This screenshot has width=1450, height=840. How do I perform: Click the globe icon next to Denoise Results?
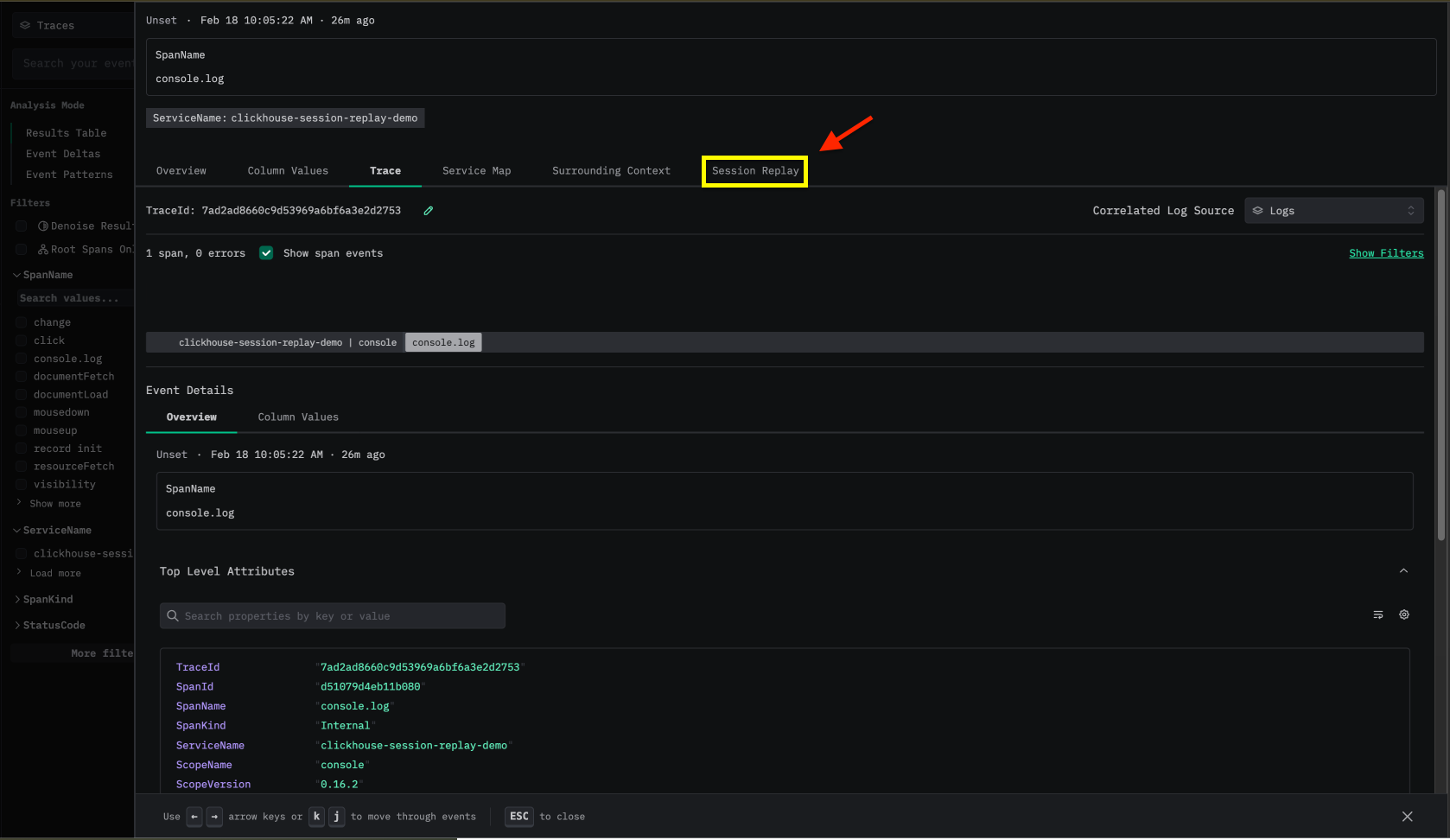pos(43,226)
